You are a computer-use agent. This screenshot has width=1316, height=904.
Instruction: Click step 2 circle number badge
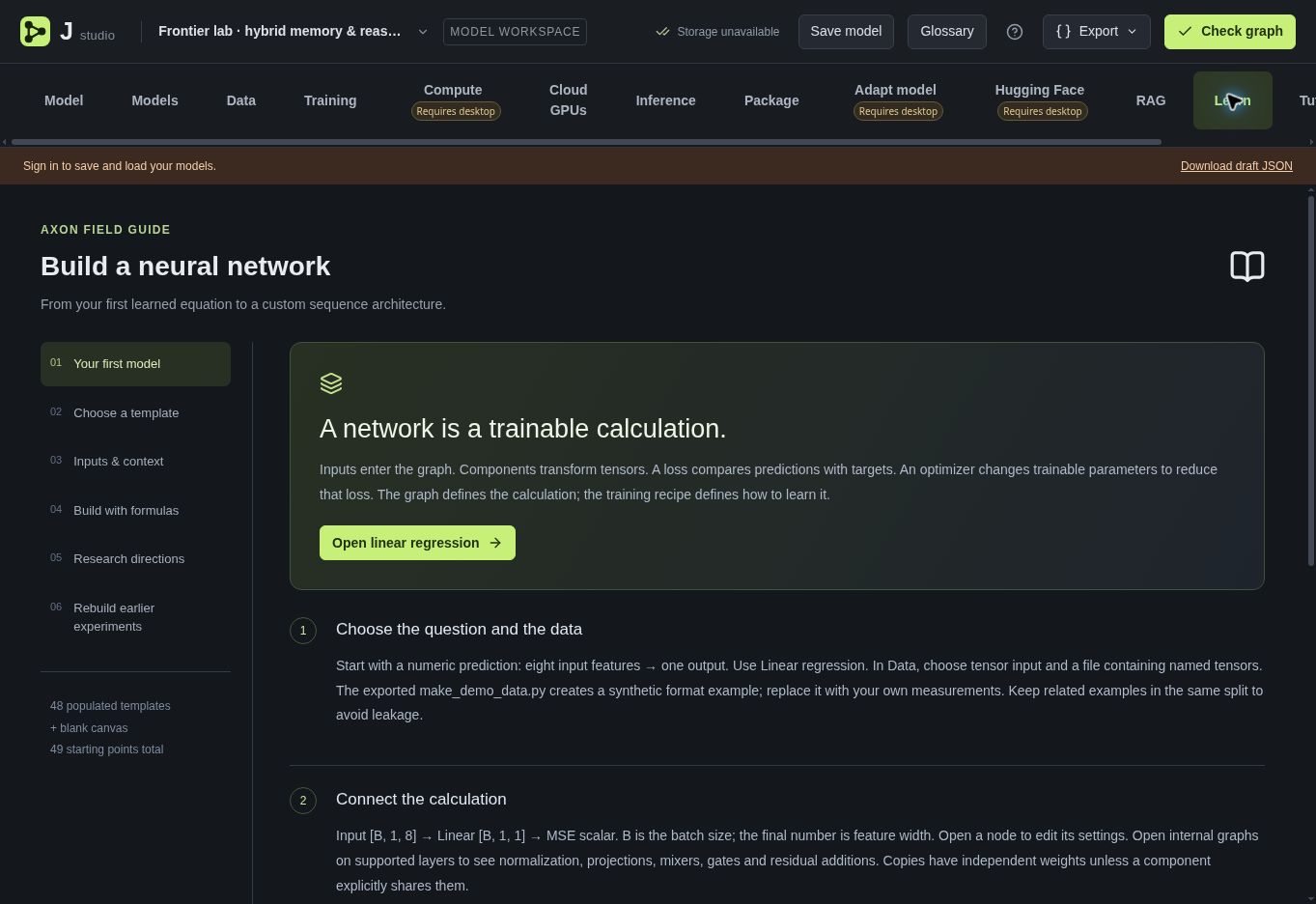[x=303, y=801]
